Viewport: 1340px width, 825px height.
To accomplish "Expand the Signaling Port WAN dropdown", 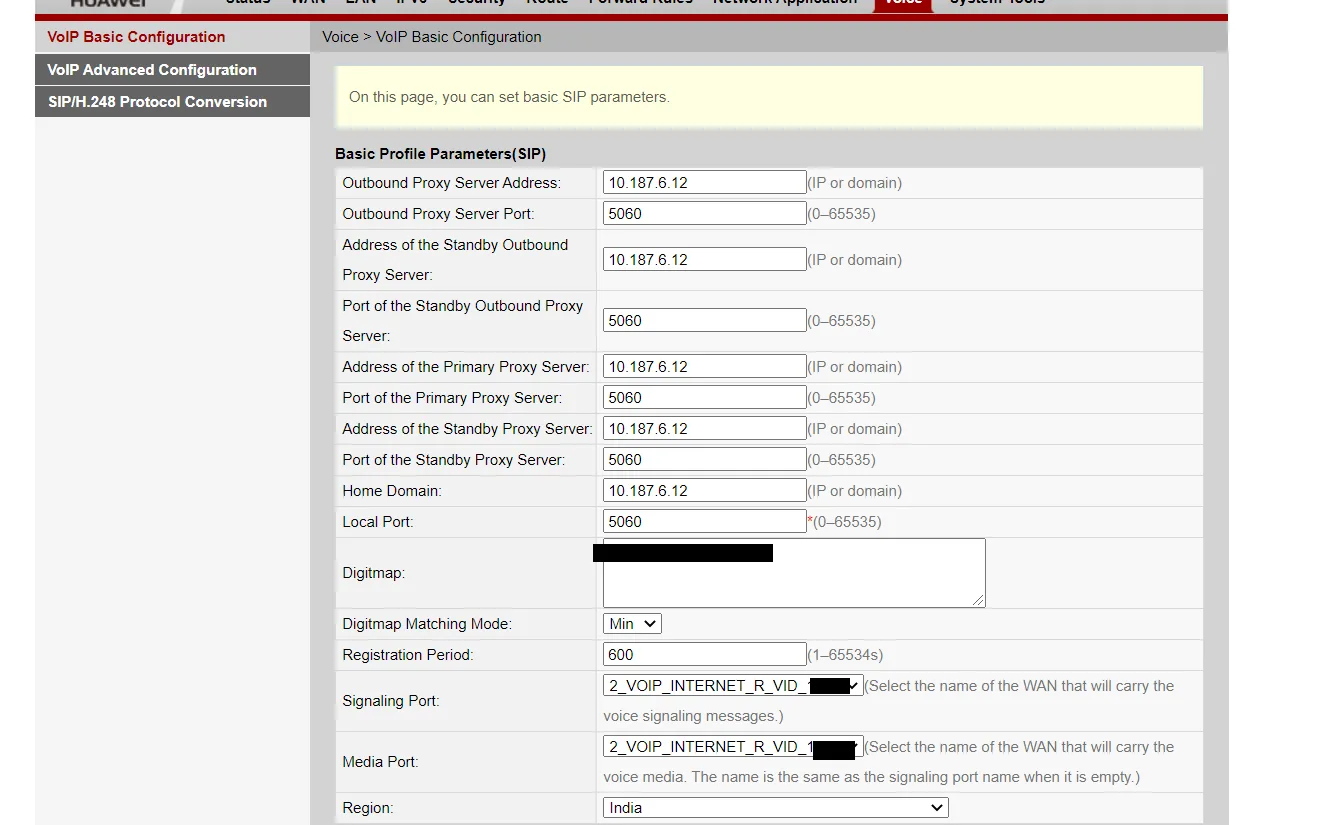I will 732,686.
